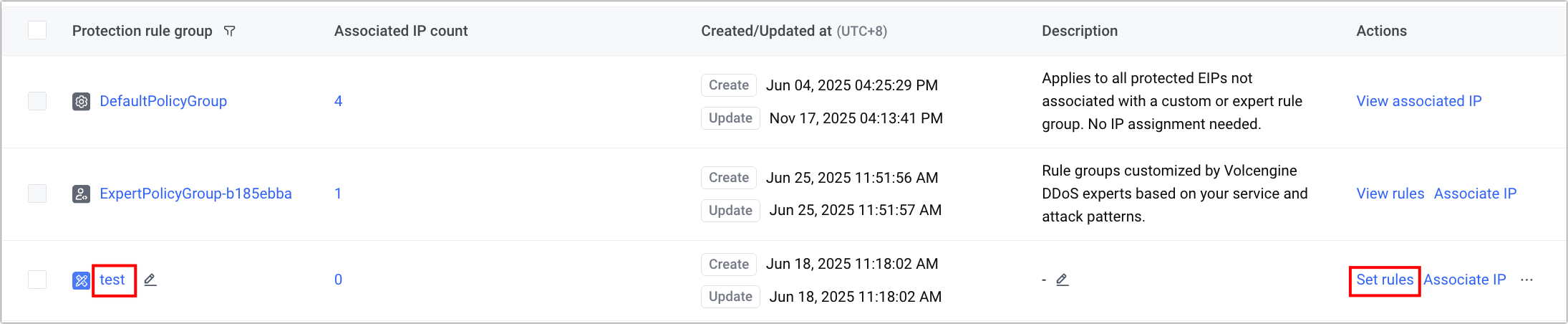
Task: Click the blue test rule group icon
Action: (x=81, y=280)
